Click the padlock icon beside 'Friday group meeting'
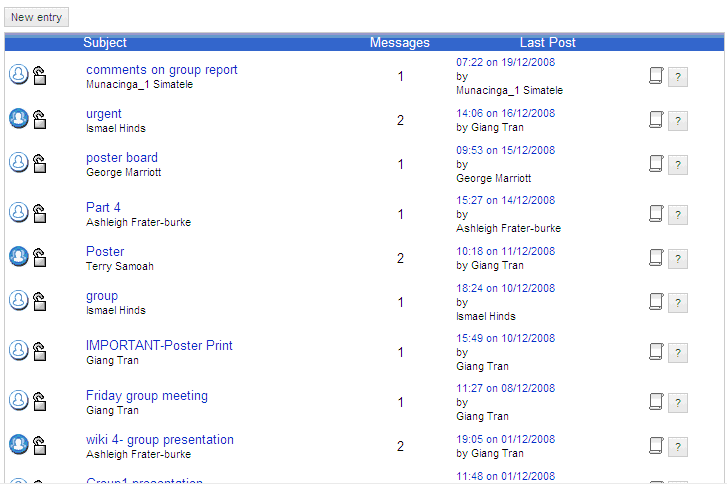The height and width of the screenshot is (484, 727). (40, 400)
